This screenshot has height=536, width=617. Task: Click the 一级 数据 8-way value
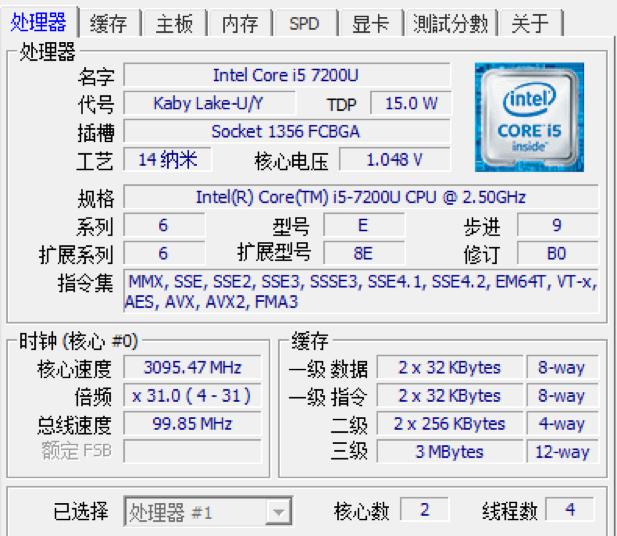[562, 367]
